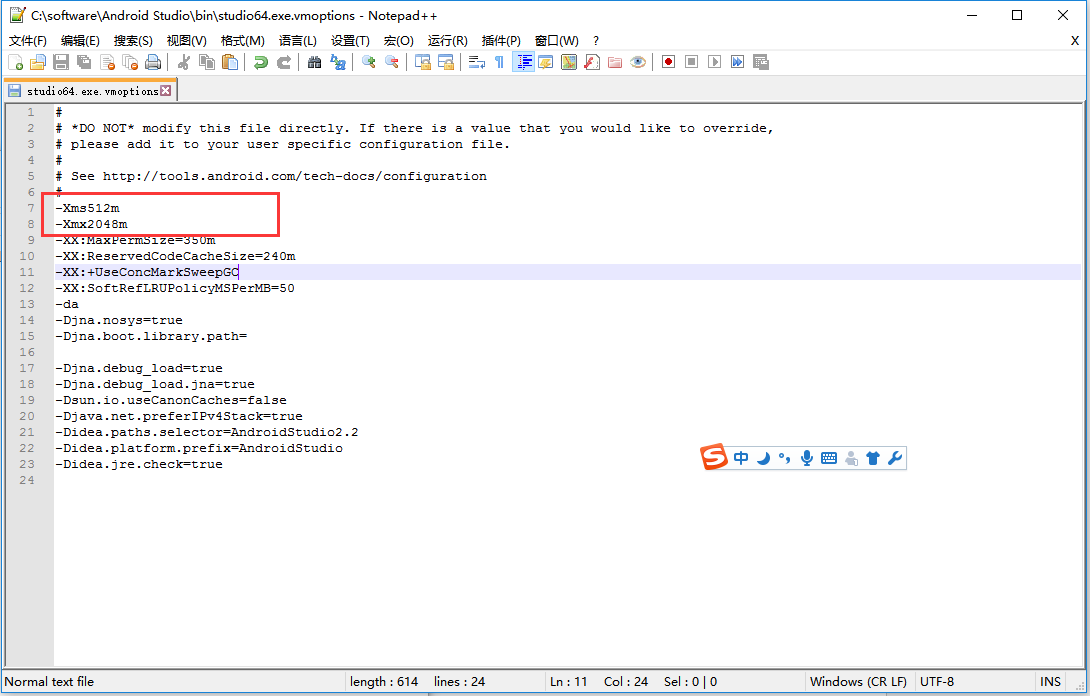Open the 搜索(S) menu

tap(133, 41)
